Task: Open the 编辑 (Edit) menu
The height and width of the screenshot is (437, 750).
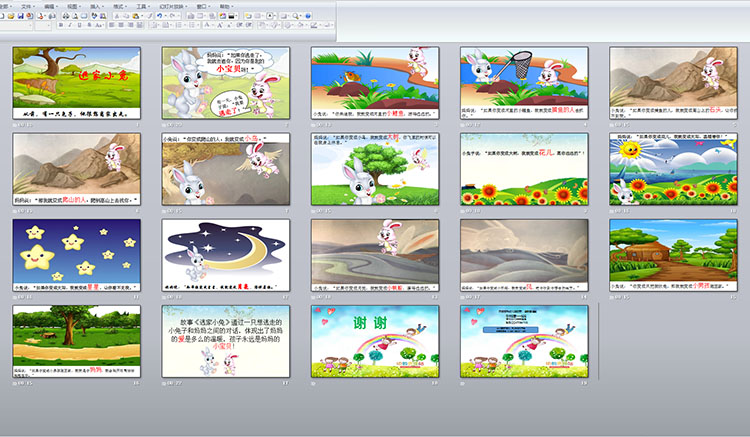Action: [x=49, y=7]
